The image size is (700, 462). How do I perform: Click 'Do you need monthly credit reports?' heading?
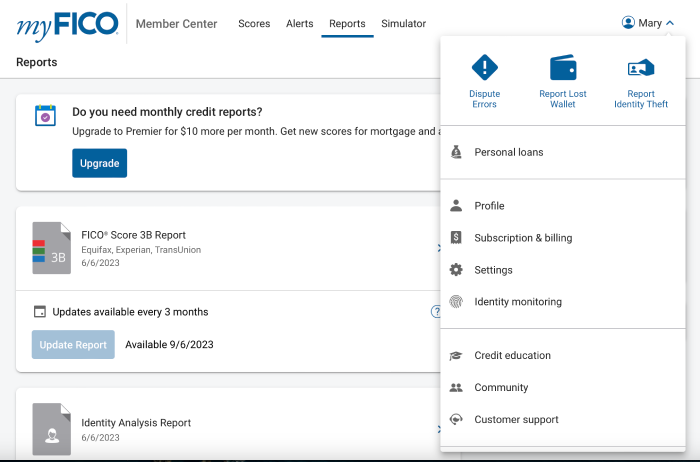click(x=167, y=112)
